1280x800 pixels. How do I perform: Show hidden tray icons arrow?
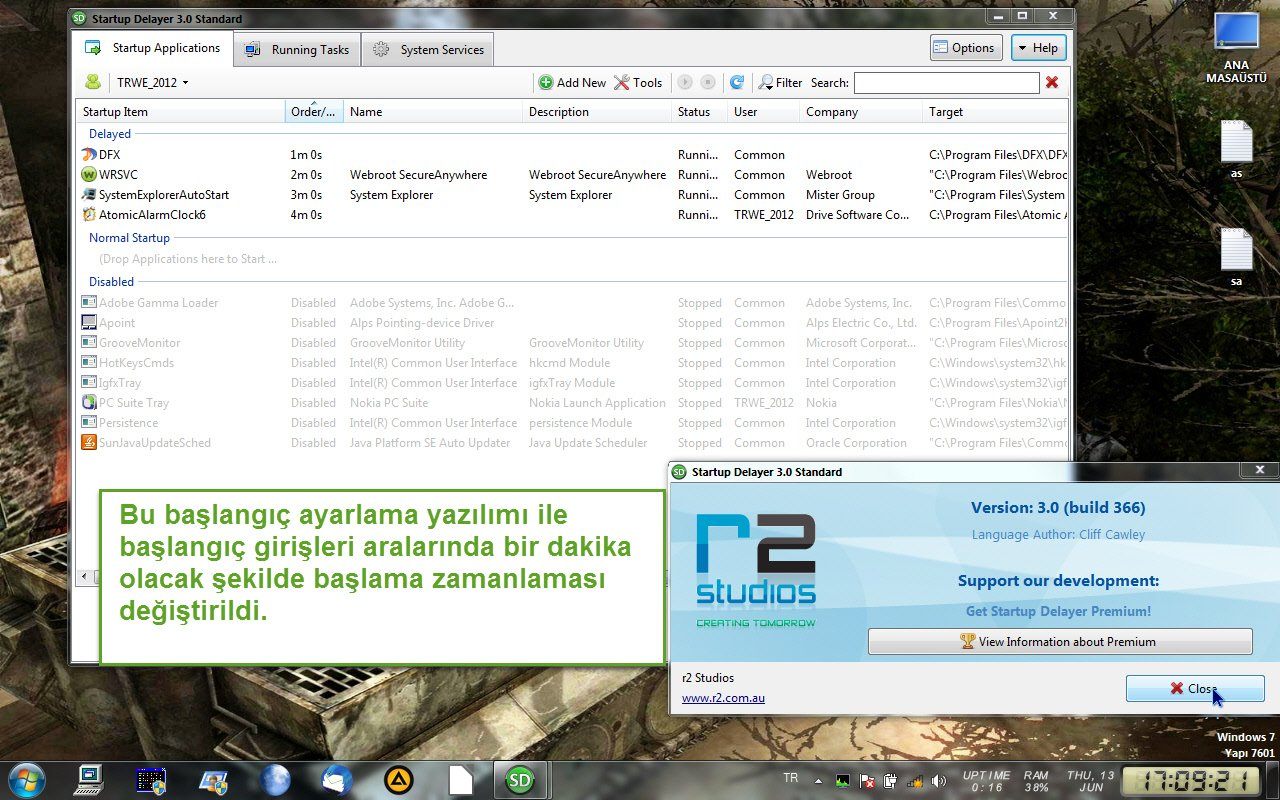click(818, 781)
